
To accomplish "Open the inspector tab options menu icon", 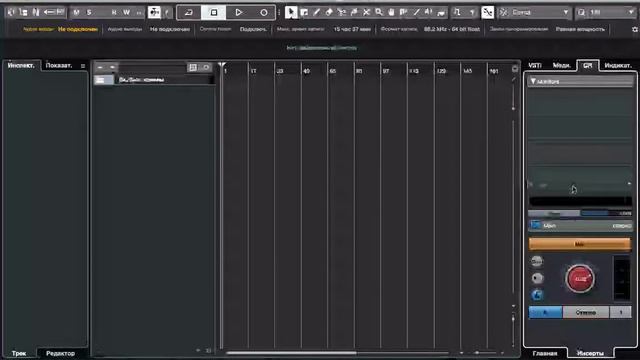I will 83,66.
